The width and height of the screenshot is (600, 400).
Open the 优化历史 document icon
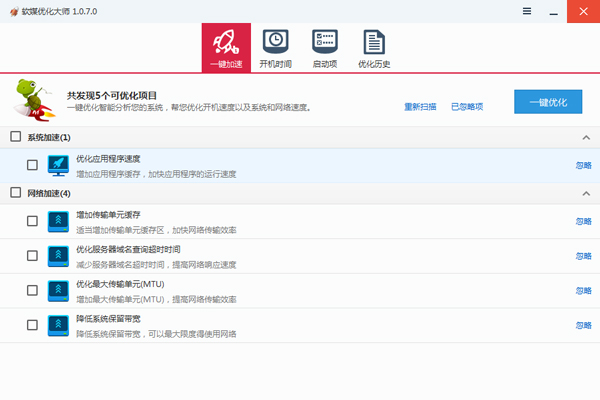[x=374, y=47]
